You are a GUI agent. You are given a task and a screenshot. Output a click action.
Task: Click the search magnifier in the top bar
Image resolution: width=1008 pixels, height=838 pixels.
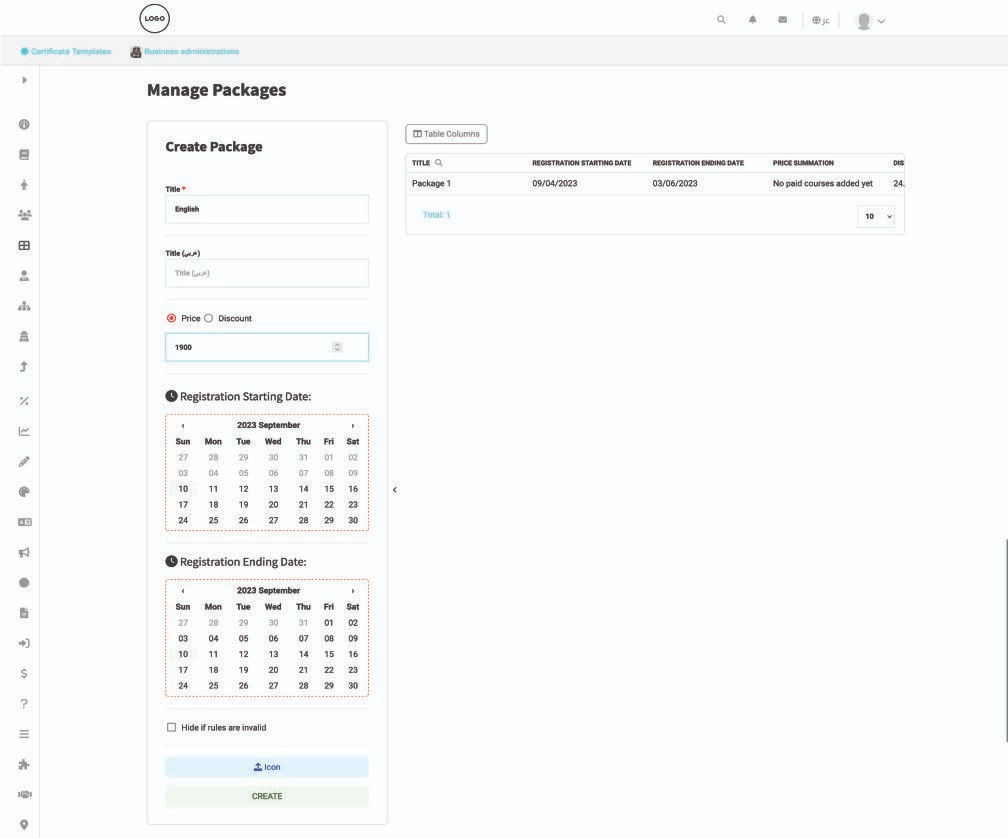coord(721,20)
